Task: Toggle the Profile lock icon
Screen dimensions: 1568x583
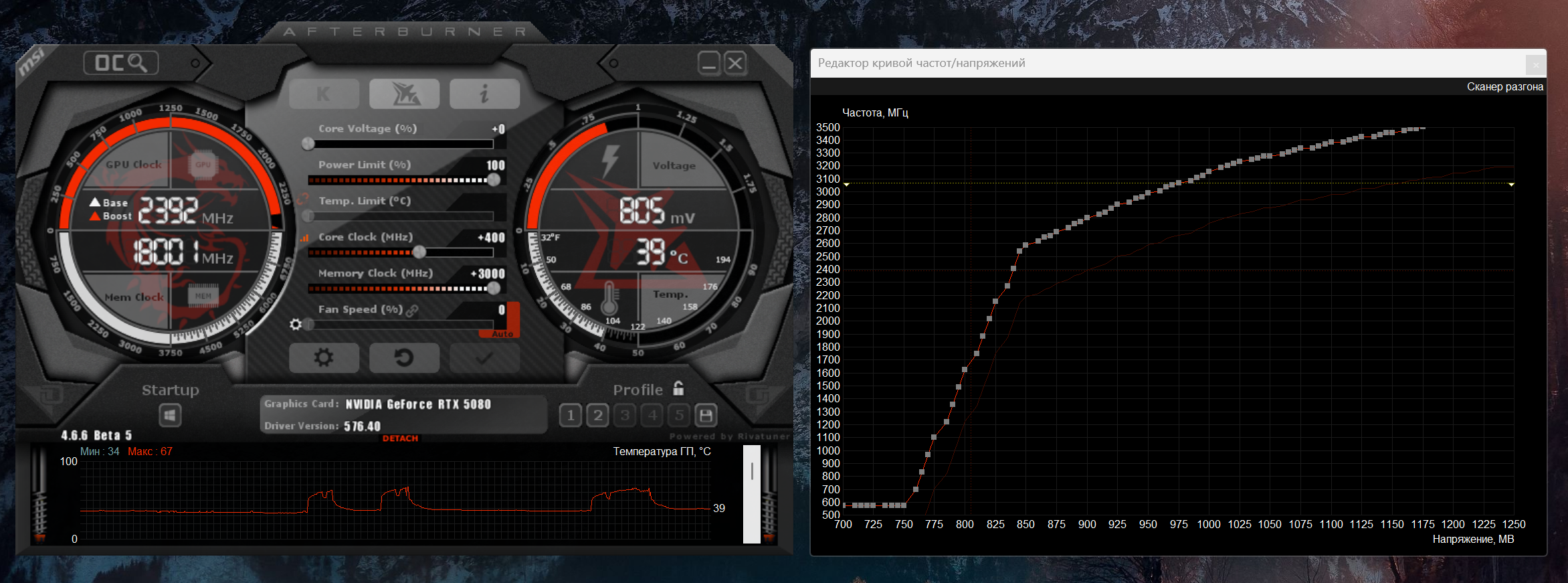Action: (x=678, y=388)
